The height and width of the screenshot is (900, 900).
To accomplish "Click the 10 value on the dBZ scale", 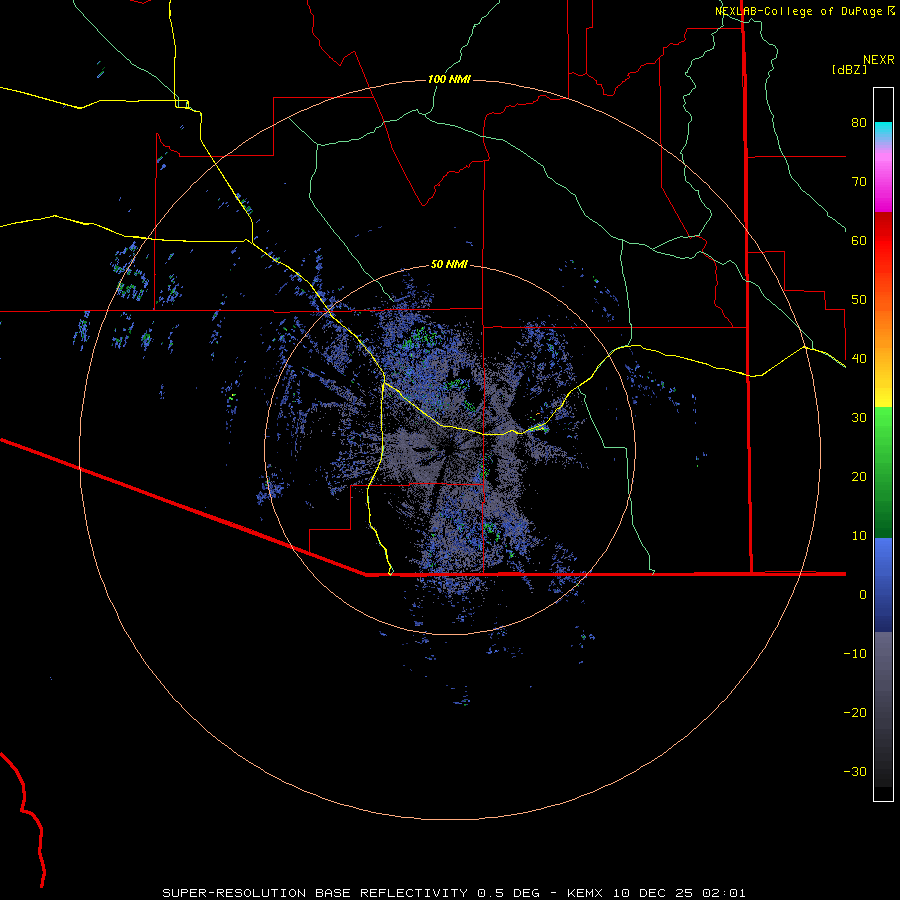I will click(859, 536).
